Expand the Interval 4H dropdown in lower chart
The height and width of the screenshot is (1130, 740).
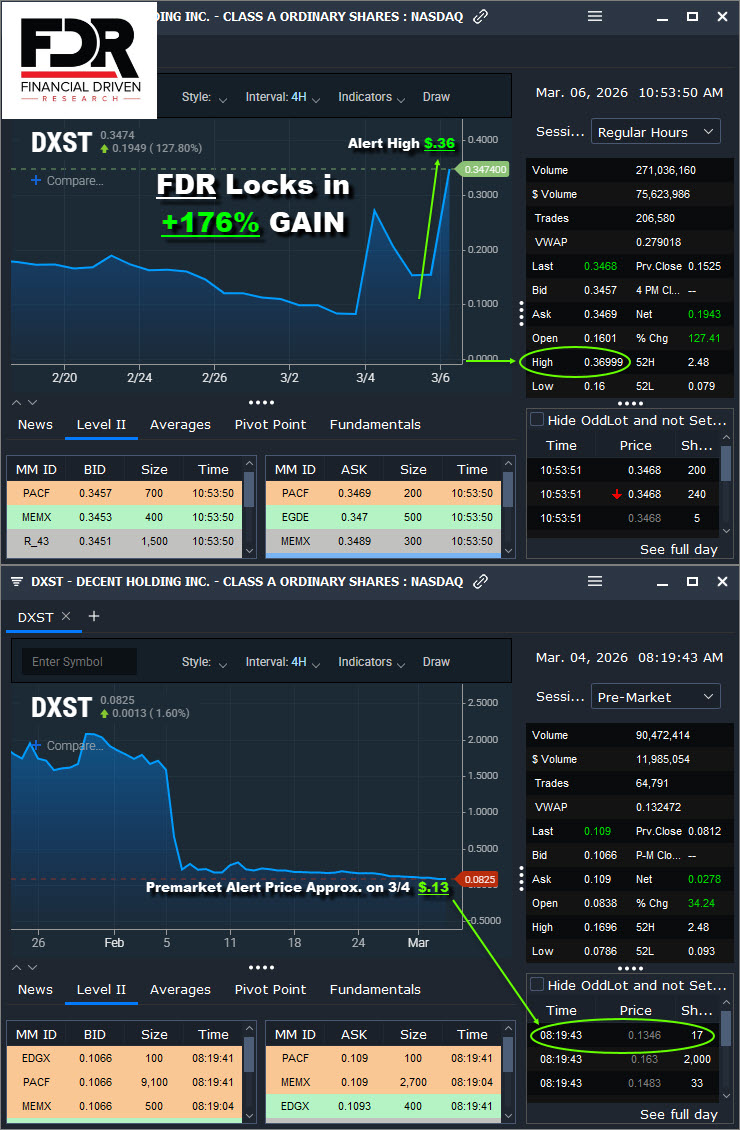tap(283, 662)
